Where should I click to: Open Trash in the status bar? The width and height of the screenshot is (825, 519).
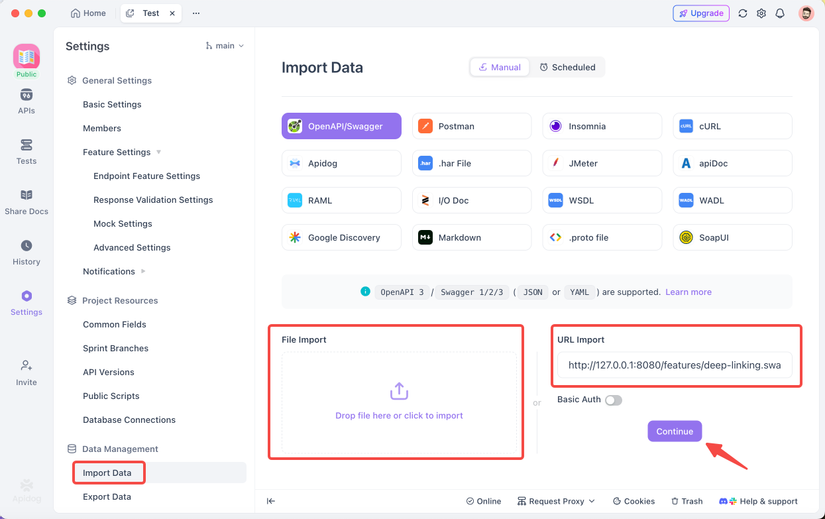(x=687, y=501)
